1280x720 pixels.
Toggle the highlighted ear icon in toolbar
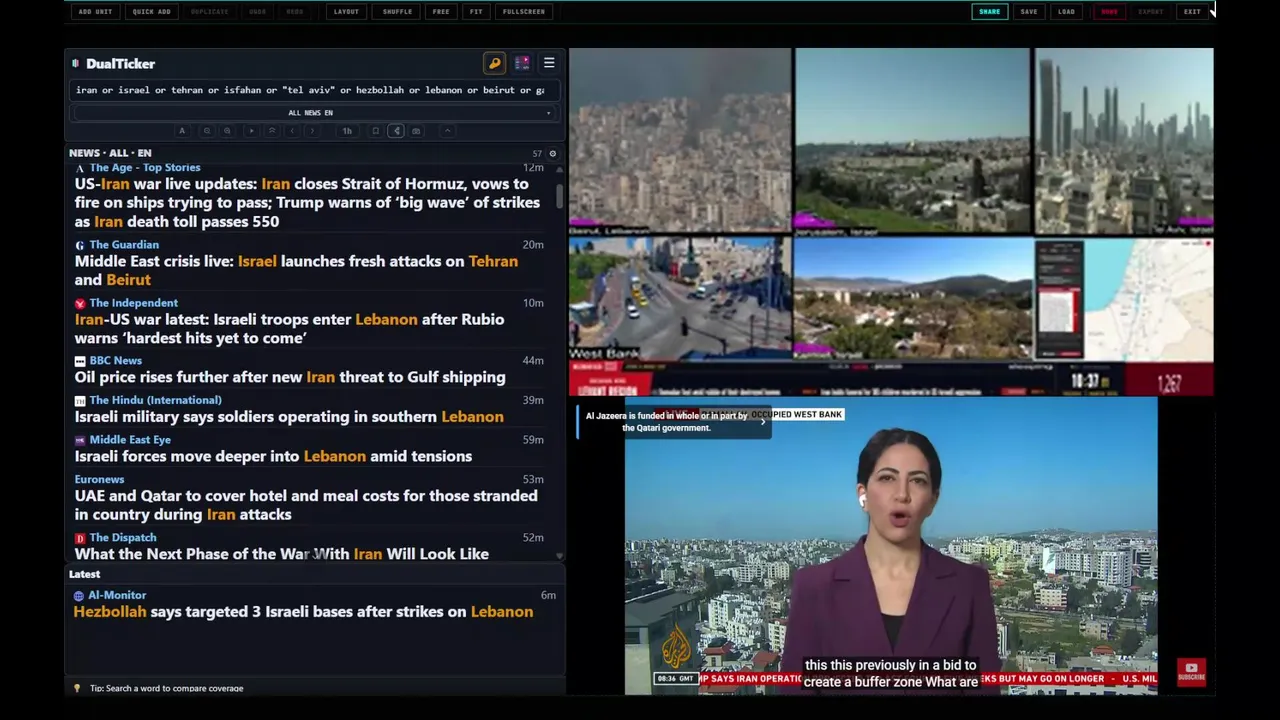396,131
